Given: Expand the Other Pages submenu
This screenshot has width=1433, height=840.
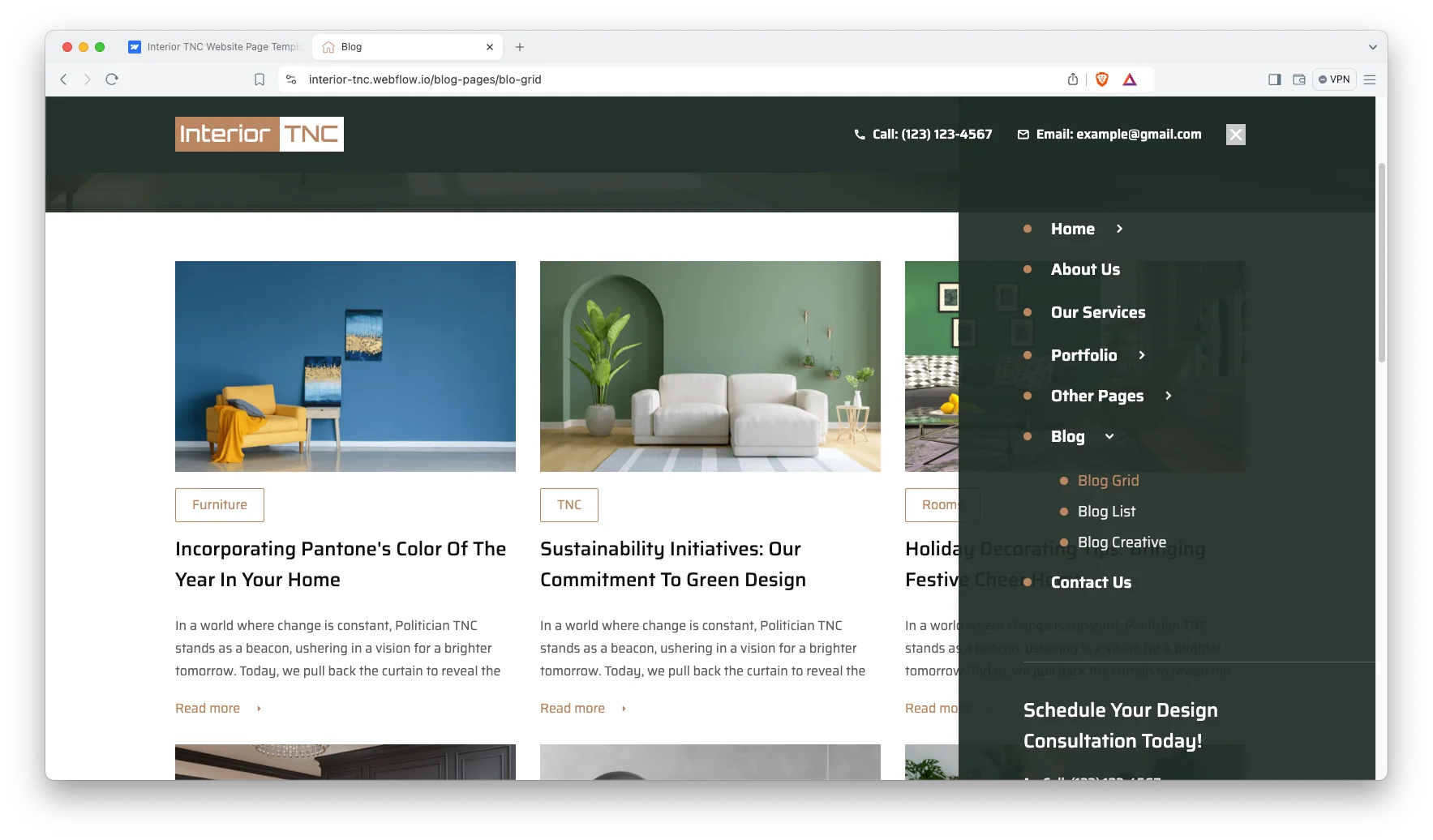Looking at the screenshot, I should point(1168,396).
